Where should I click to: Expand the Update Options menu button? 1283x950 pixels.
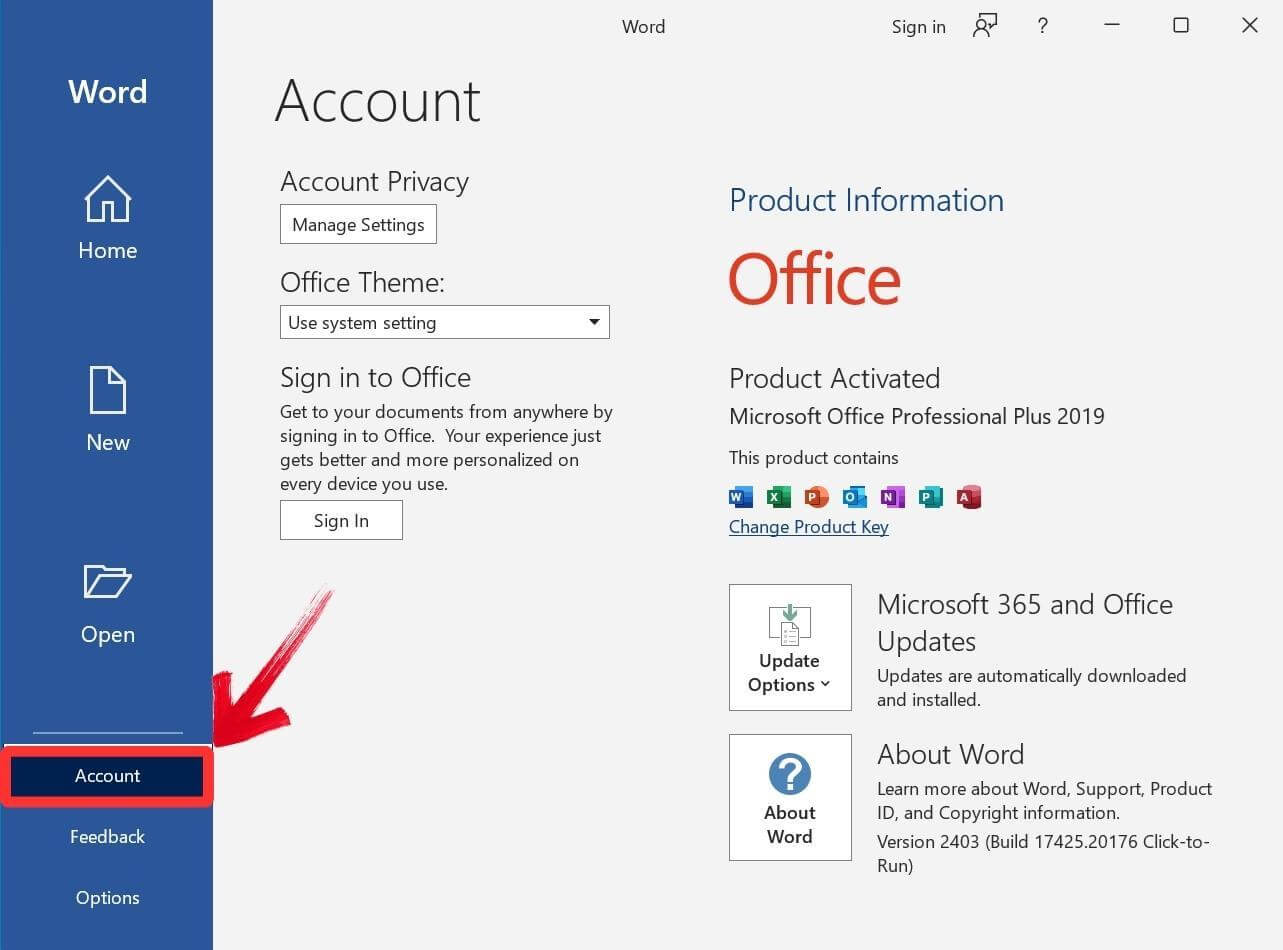(x=790, y=647)
